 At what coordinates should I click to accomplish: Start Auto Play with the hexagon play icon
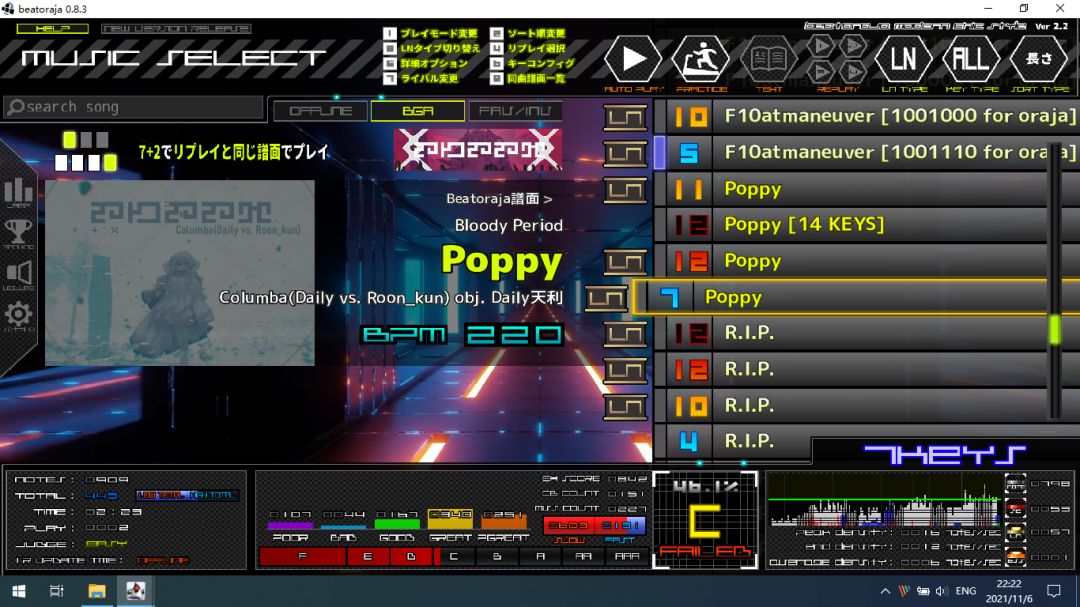pyautogui.click(x=632, y=59)
